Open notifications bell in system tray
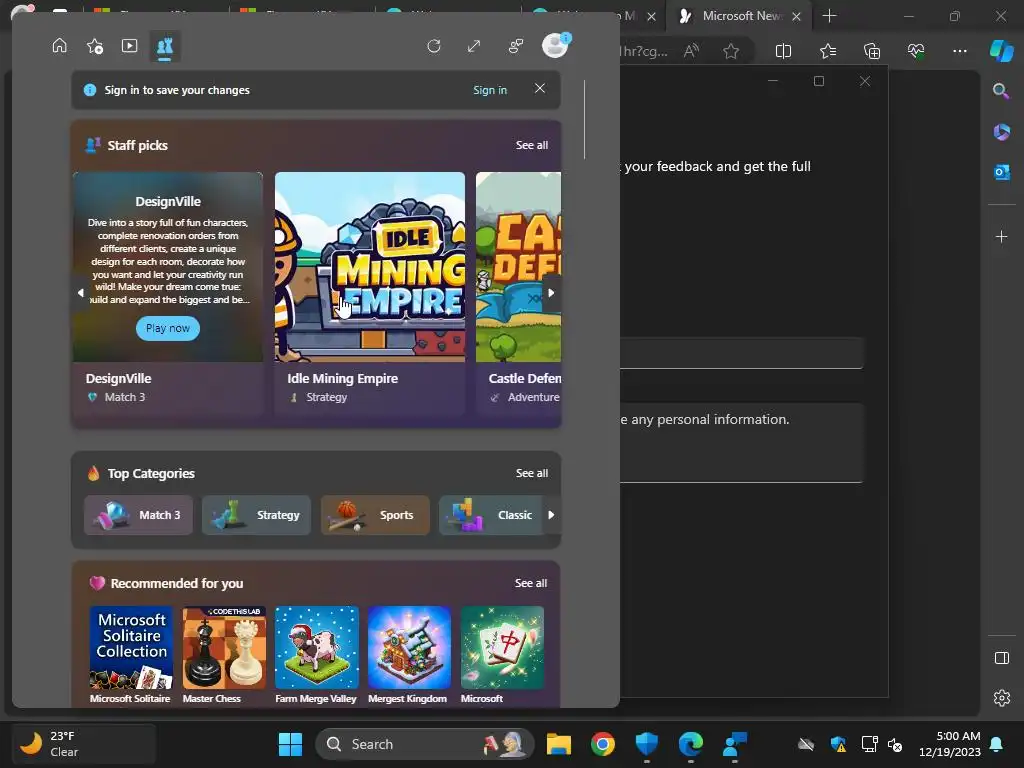The image size is (1024, 768). click(x=997, y=744)
